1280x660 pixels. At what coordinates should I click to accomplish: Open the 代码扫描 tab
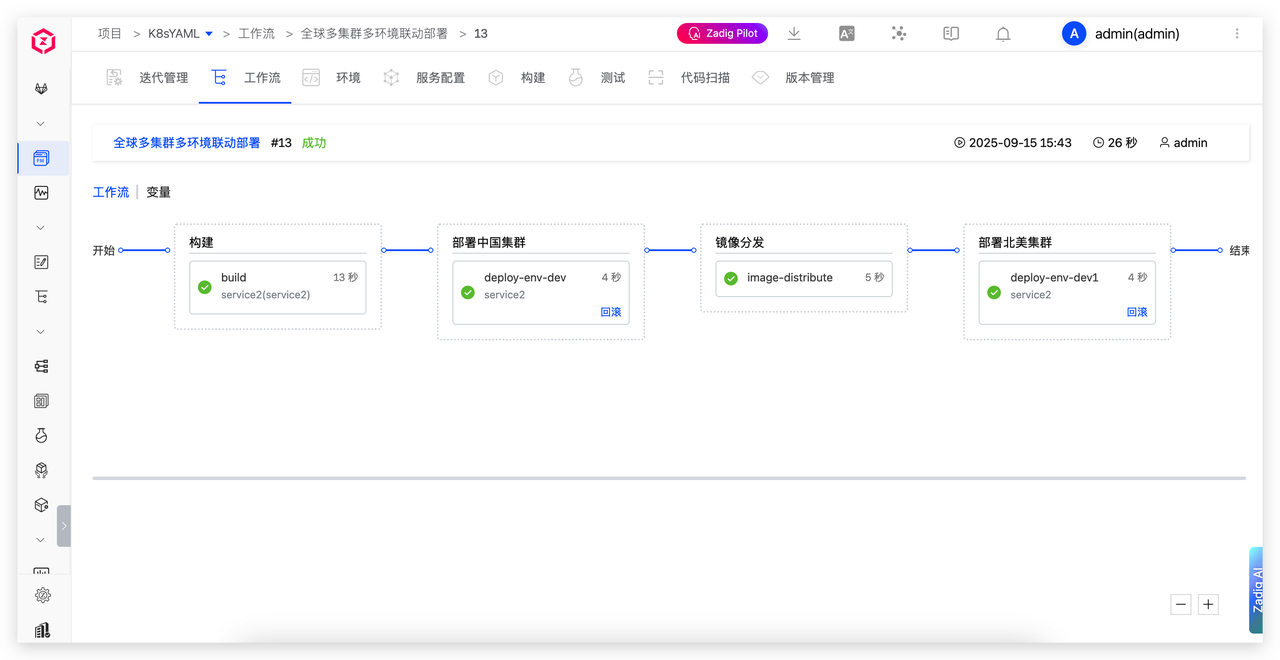click(x=704, y=78)
